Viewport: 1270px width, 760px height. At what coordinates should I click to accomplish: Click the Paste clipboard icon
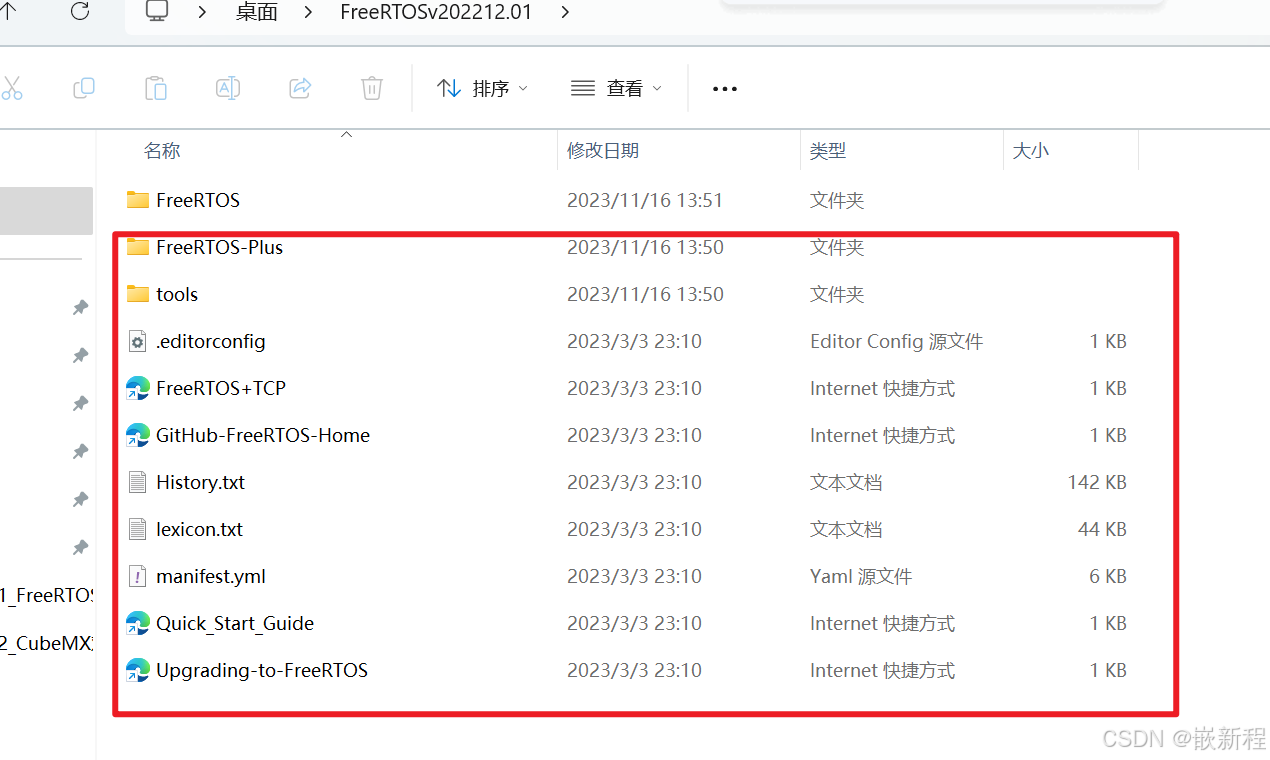(x=156, y=89)
